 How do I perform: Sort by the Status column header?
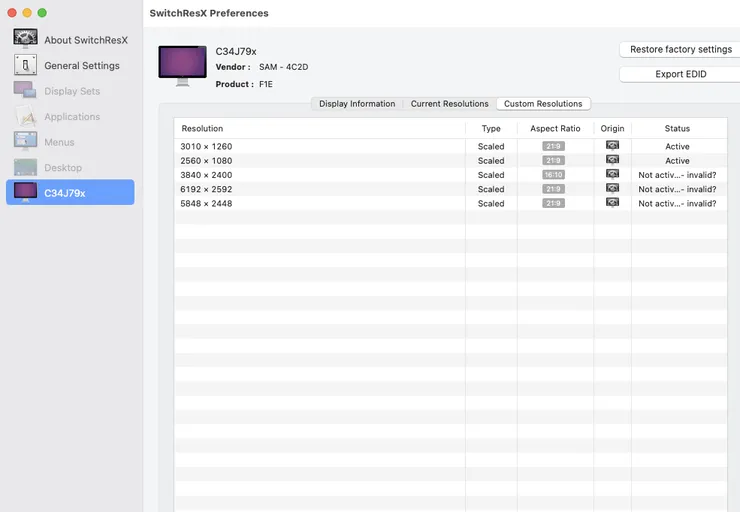(x=677, y=128)
